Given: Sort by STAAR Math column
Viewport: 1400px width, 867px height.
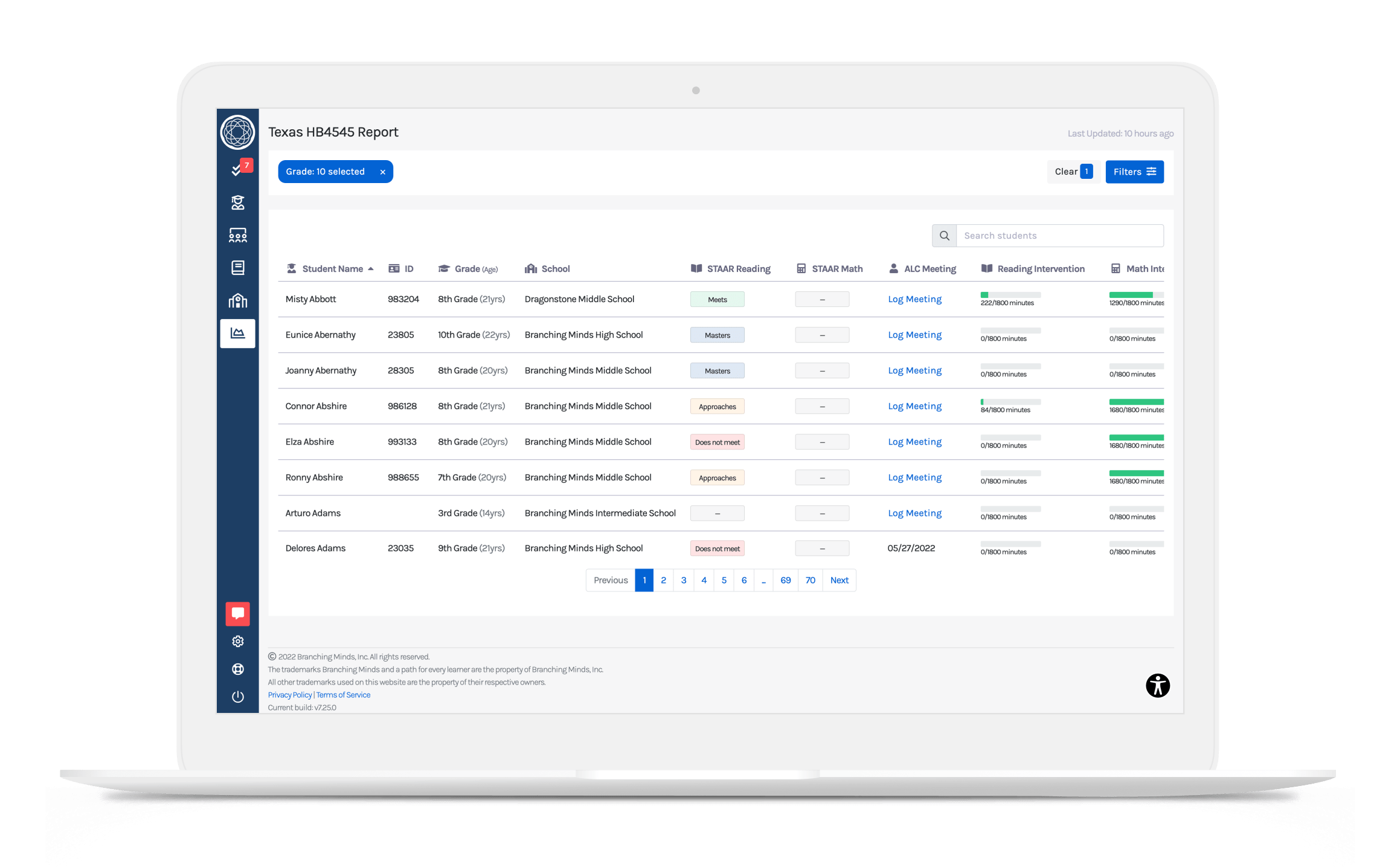Looking at the screenshot, I should click(x=829, y=269).
